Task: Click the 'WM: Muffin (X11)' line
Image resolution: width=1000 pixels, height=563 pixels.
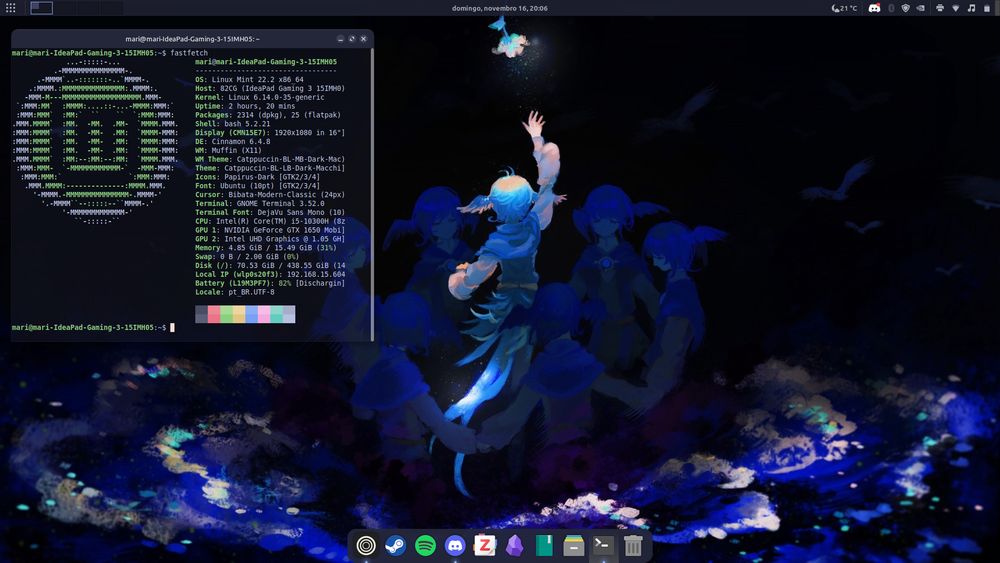Action: coord(228,150)
